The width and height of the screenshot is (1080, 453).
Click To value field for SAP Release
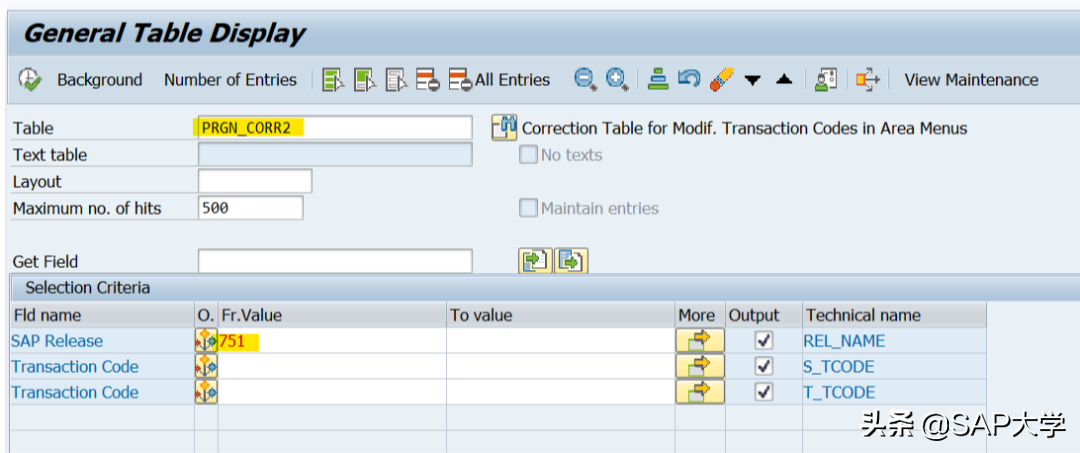click(561, 341)
